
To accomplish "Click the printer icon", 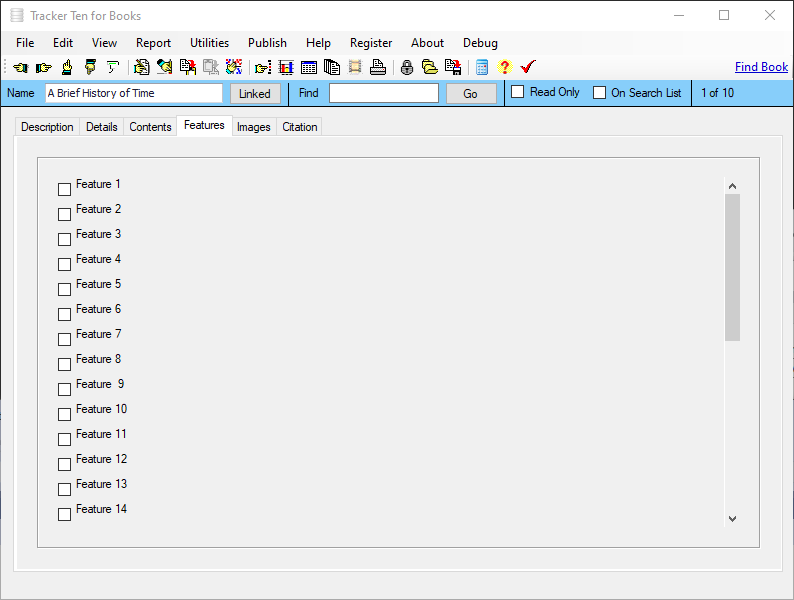I will pyautogui.click(x=378, y=67).
